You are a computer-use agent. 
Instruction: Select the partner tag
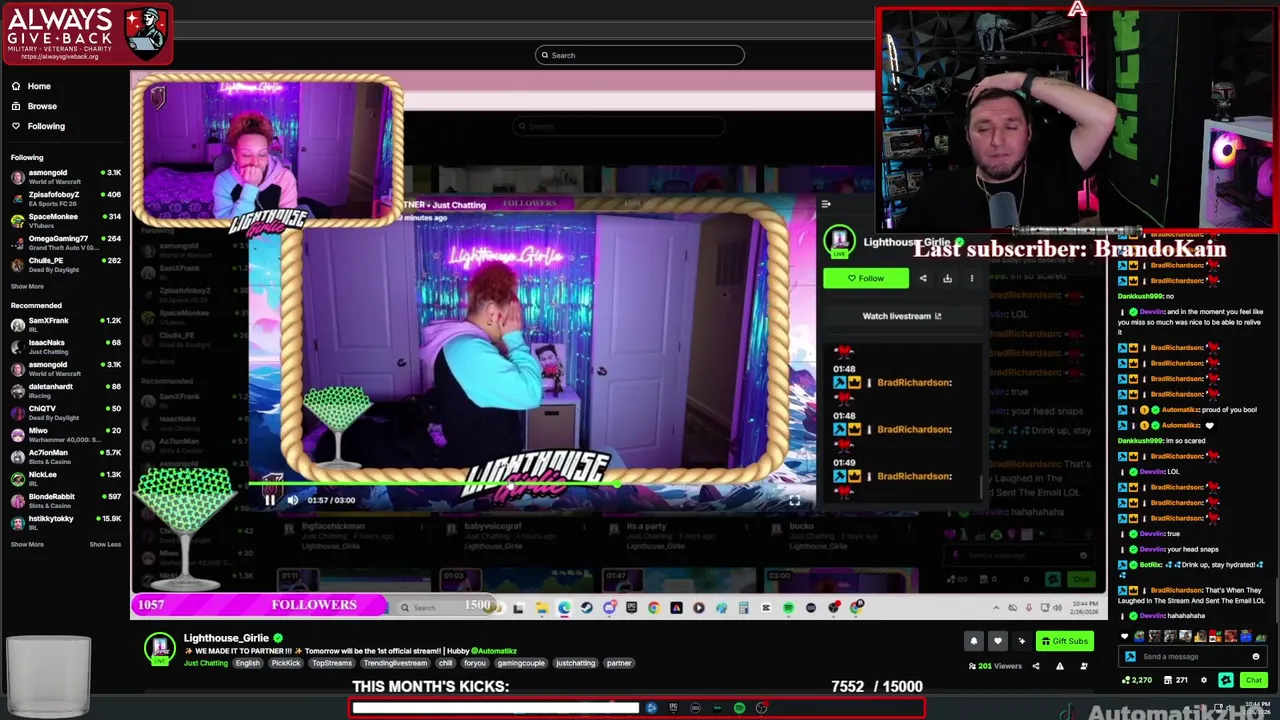tap(619, 663)
